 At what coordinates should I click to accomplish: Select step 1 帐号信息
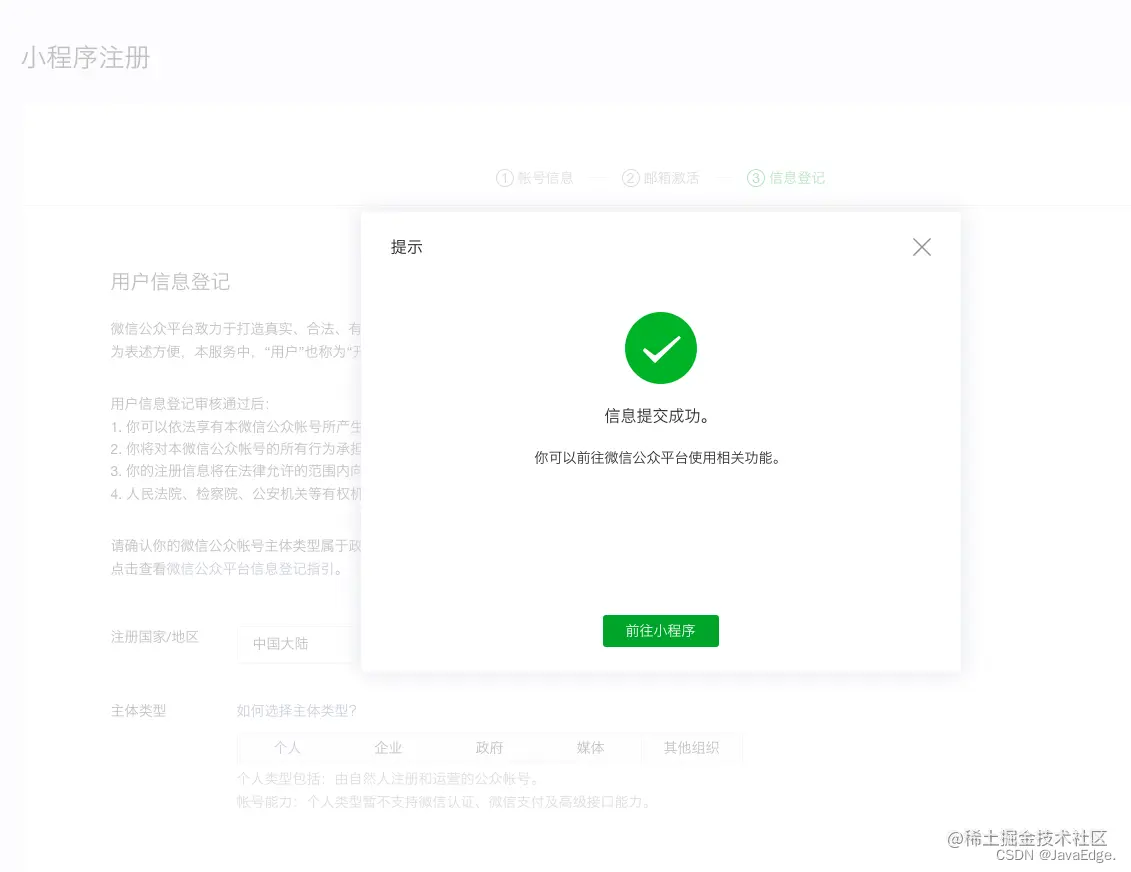point(534,178)
